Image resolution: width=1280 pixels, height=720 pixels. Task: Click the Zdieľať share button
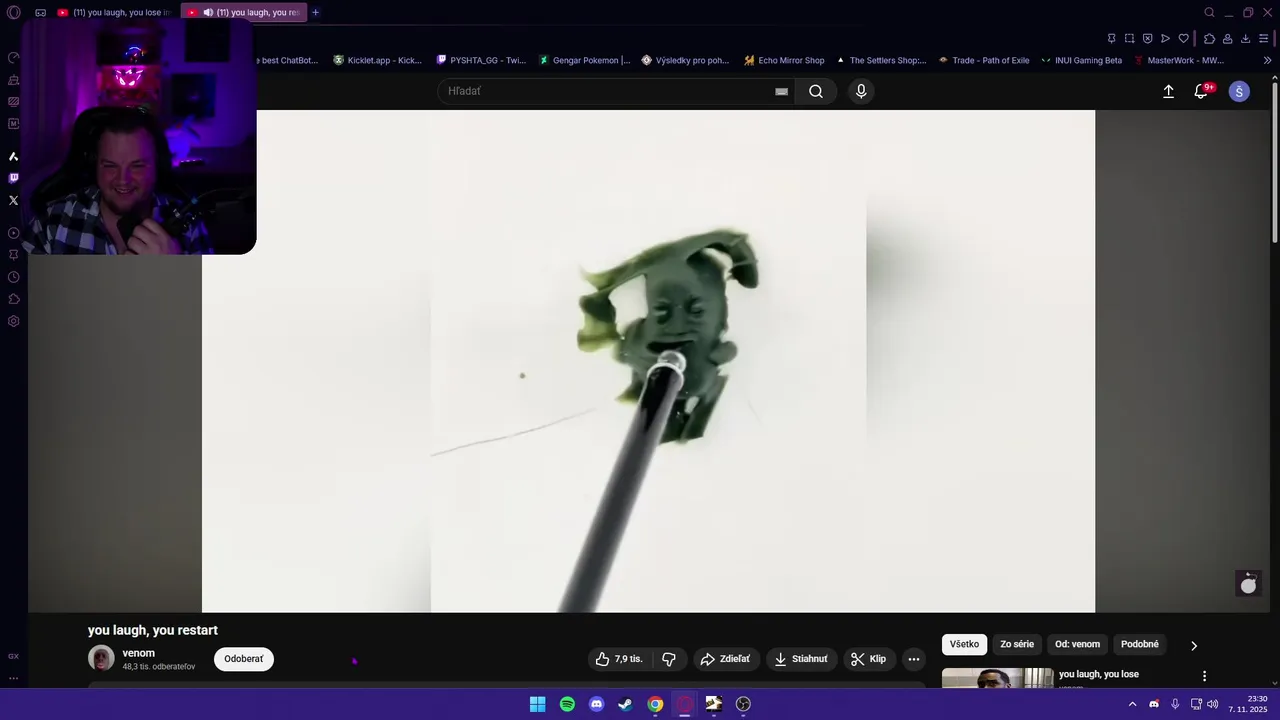click(x=725, y=659)
